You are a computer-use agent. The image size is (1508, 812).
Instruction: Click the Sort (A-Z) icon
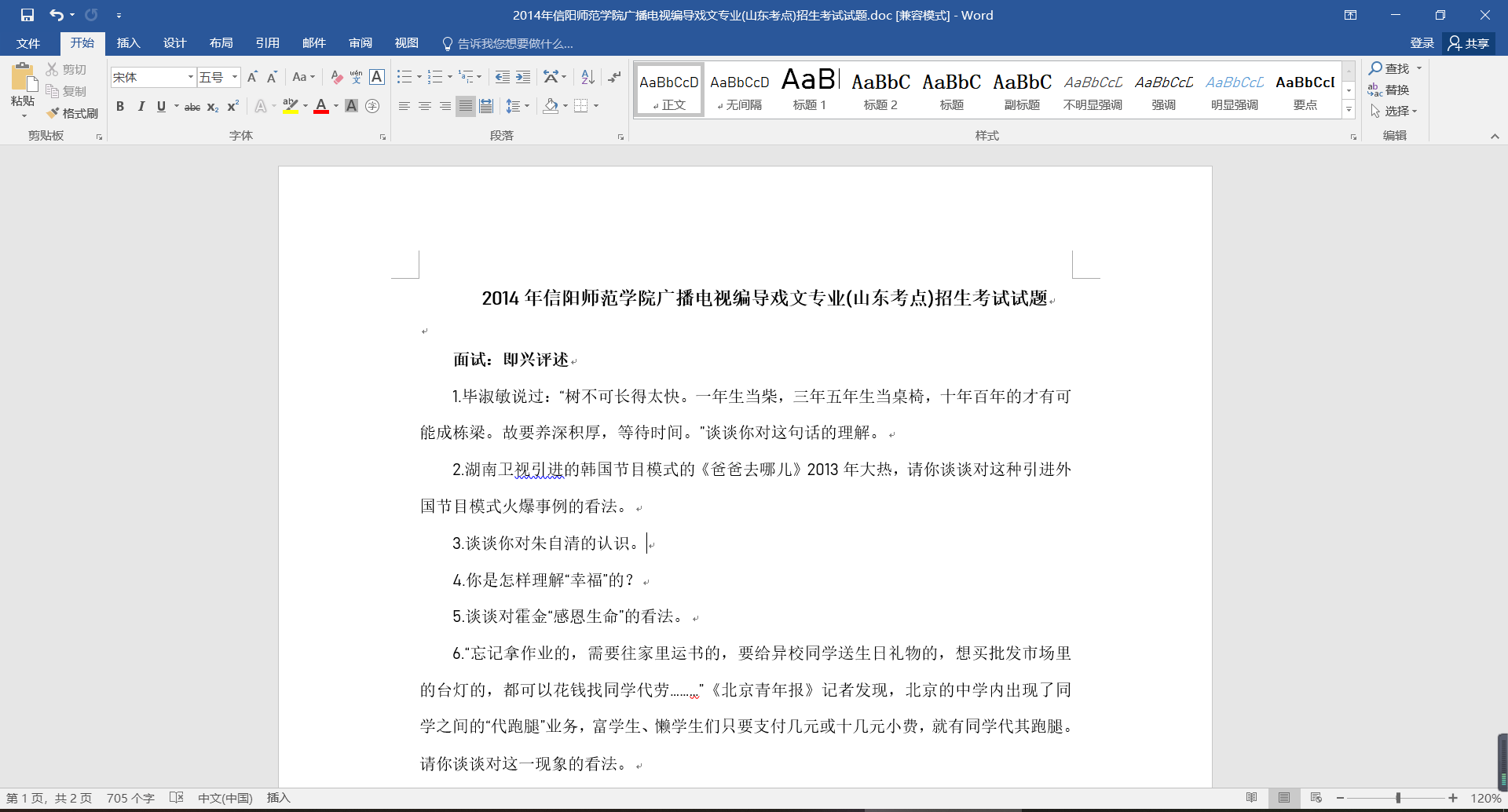click(587, 77)
